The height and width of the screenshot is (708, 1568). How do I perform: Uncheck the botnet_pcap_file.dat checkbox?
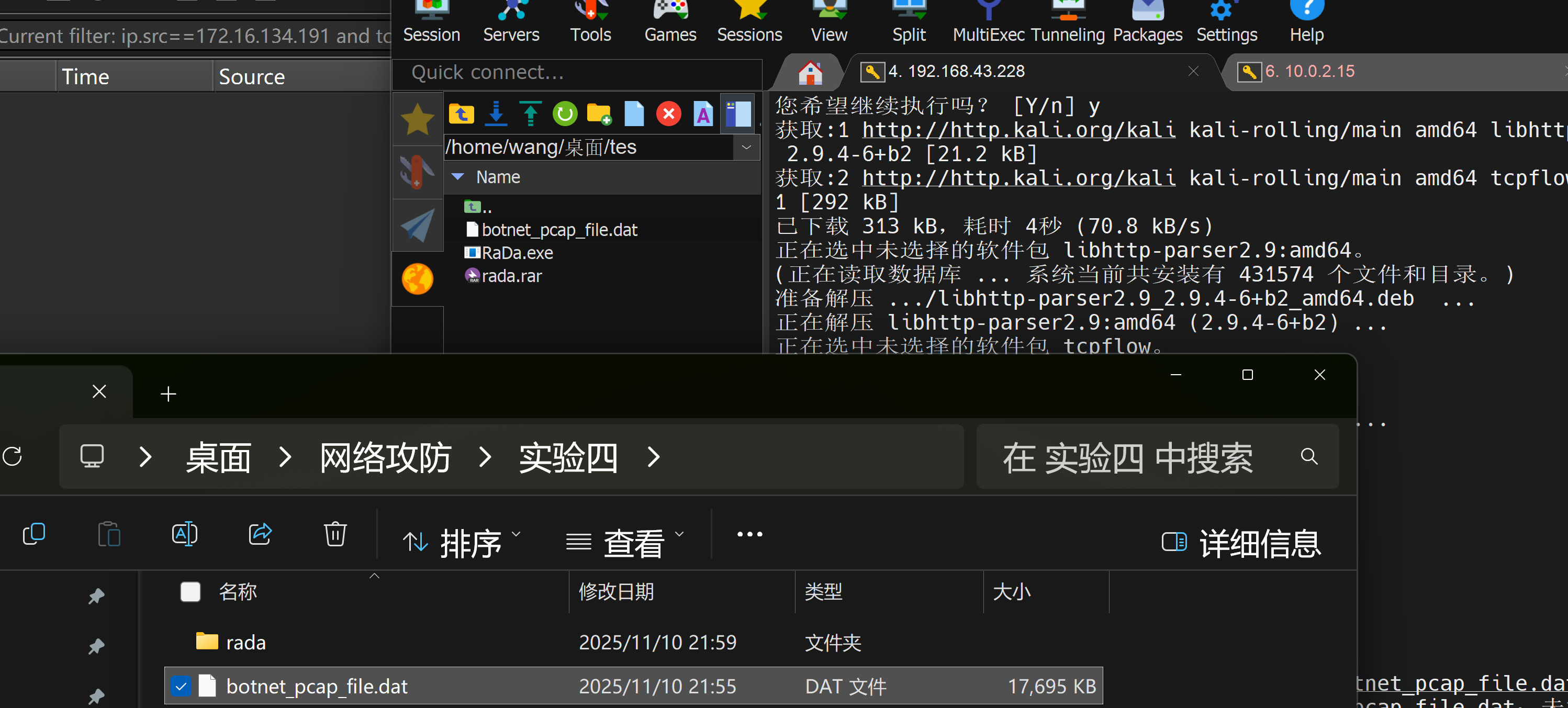181,686
